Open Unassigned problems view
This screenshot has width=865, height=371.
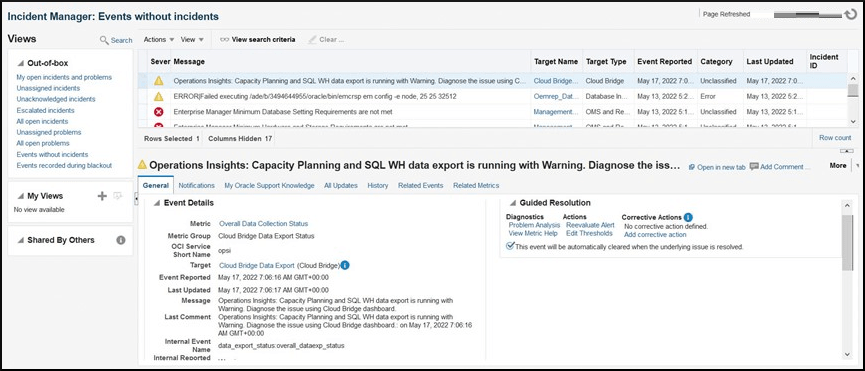click(x=49, y=132)
